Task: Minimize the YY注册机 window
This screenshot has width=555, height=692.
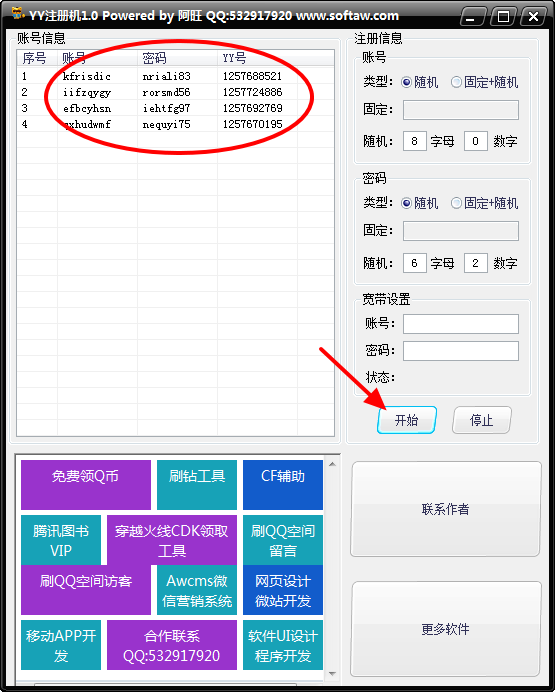Action: [x=473, y=17]
